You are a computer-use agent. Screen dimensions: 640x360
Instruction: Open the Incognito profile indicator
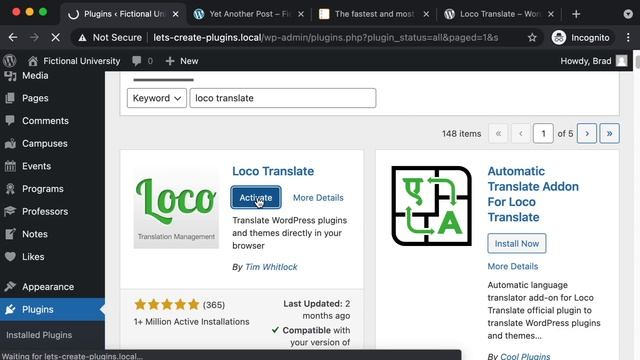581,38
